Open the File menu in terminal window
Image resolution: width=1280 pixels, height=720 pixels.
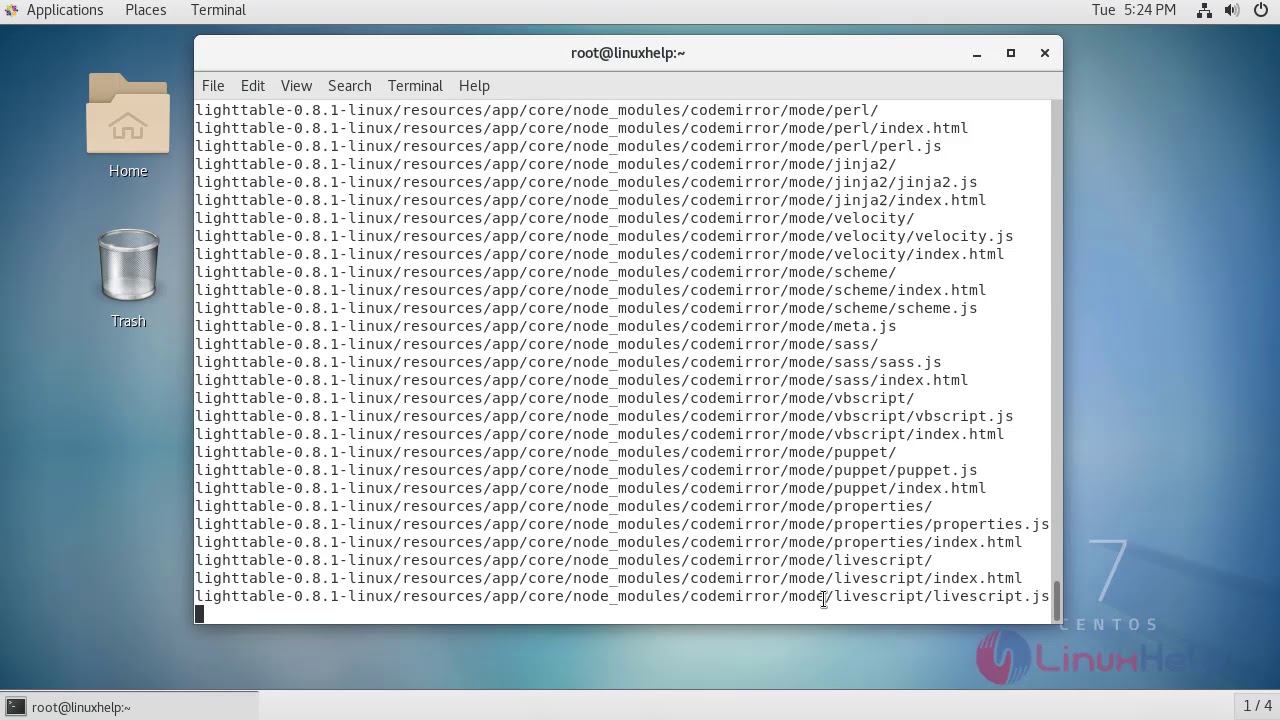213,86
